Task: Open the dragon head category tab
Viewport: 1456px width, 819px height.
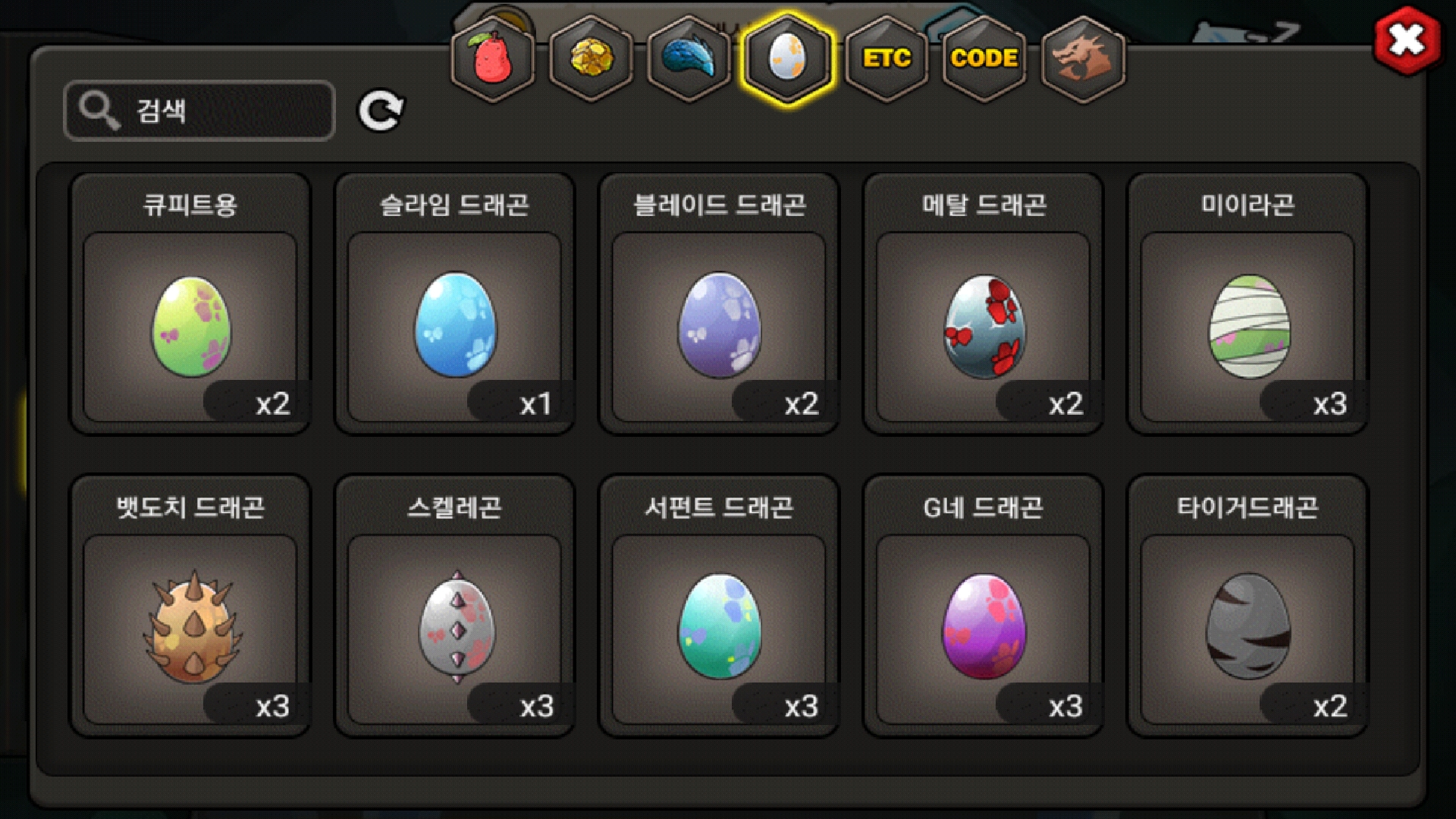Action: (x=1083, y=58)
